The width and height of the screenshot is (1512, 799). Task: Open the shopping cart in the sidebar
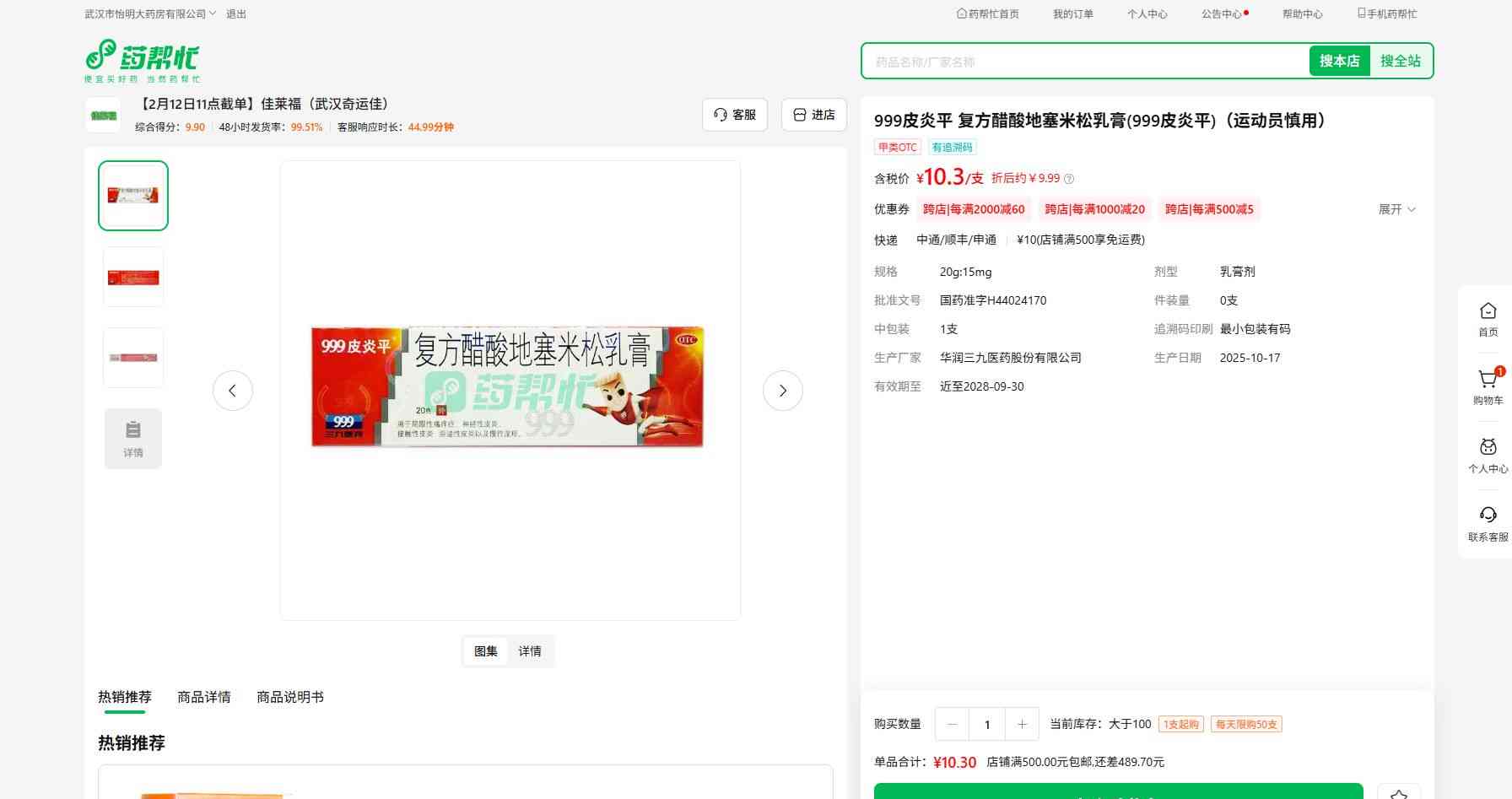point(1488,386)
